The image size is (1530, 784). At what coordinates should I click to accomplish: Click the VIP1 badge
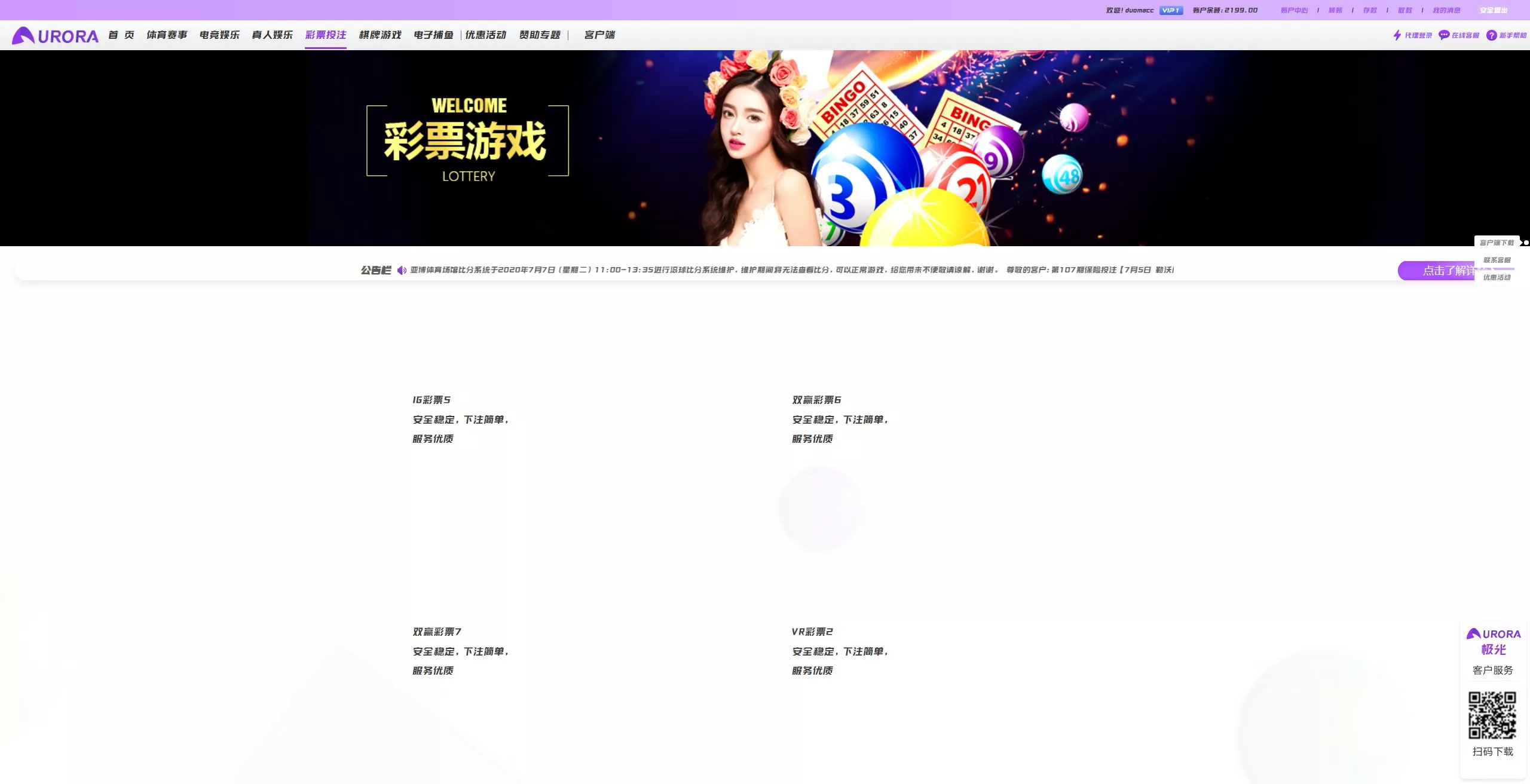[1171, 10]
